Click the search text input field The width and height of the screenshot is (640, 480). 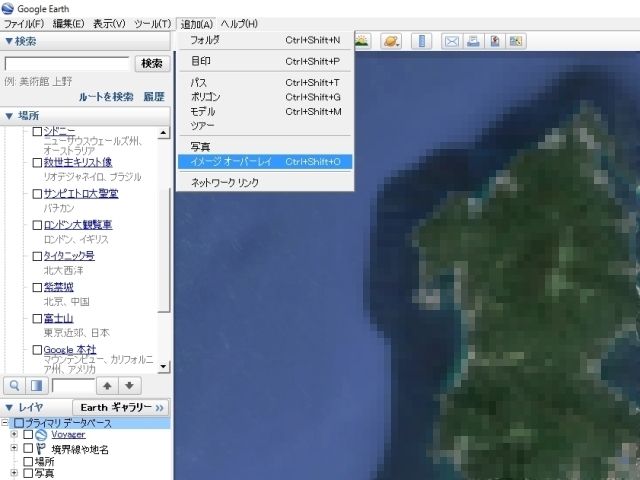click(x=67, y=64)
